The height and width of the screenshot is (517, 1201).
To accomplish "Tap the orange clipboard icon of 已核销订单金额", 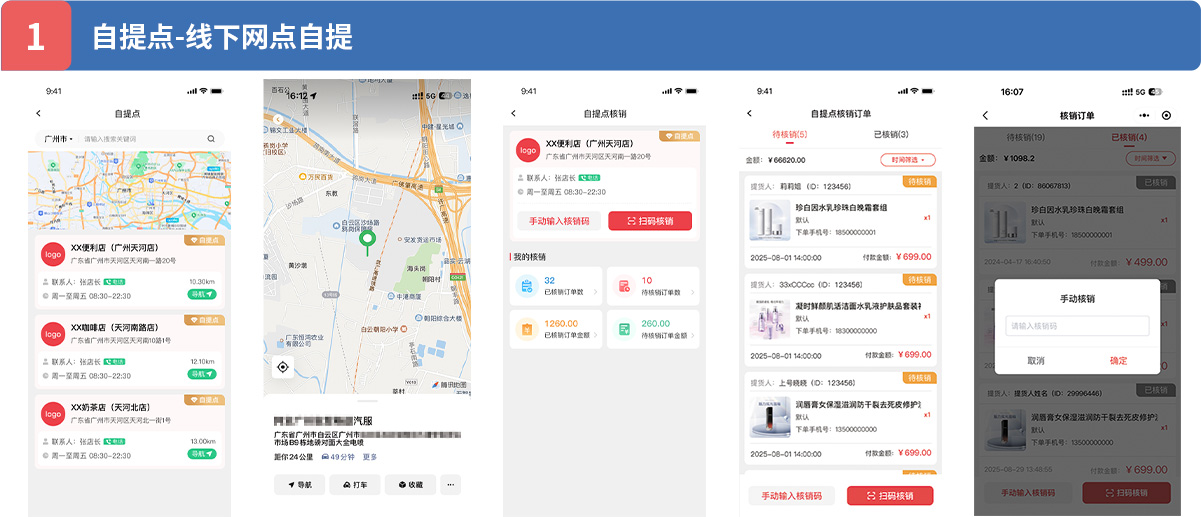I will point(527,329).
